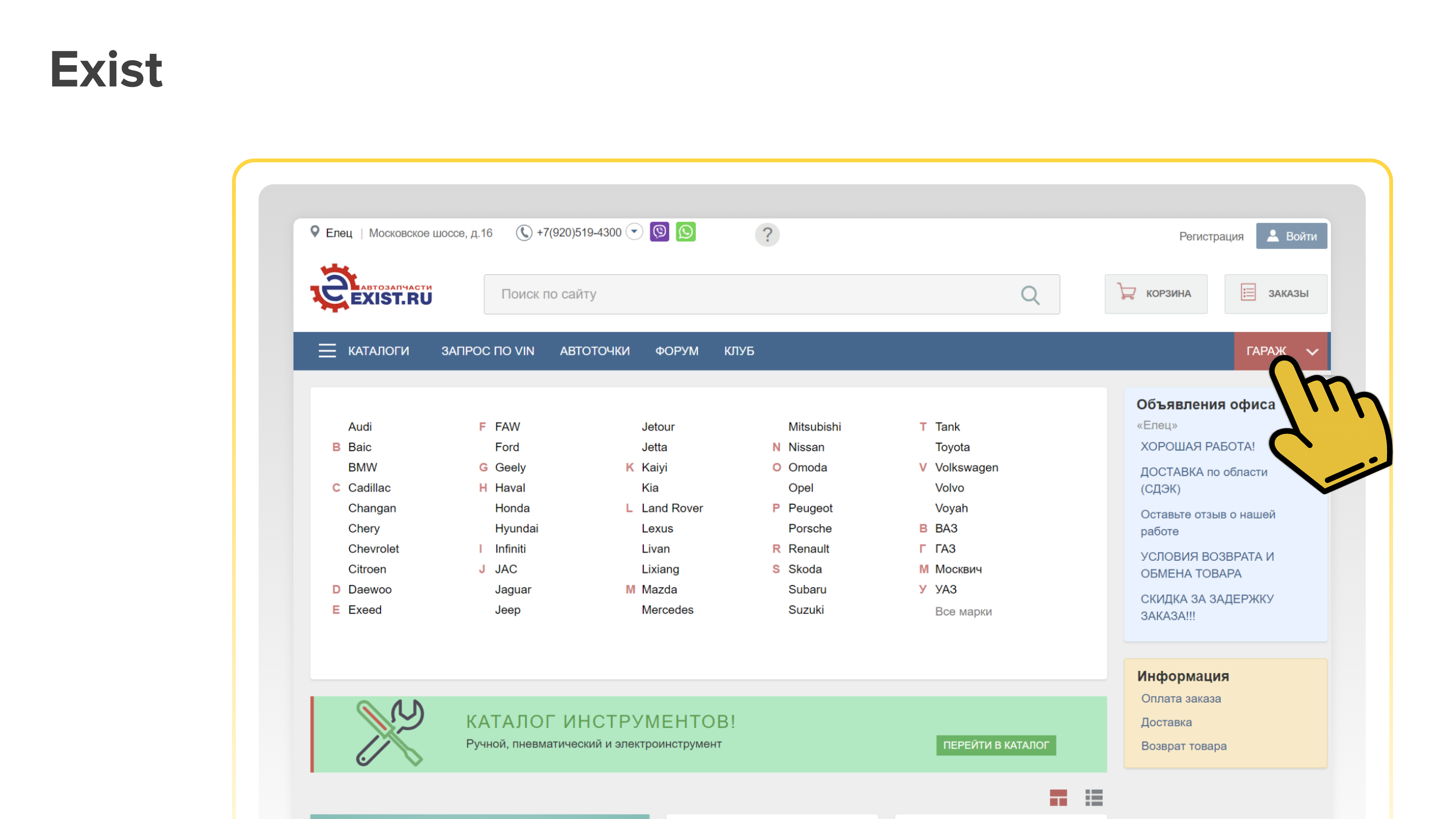Screen dimensions: 1456x819
Task: Open the Каталоги hamburger menu
Action: [327, 351]
